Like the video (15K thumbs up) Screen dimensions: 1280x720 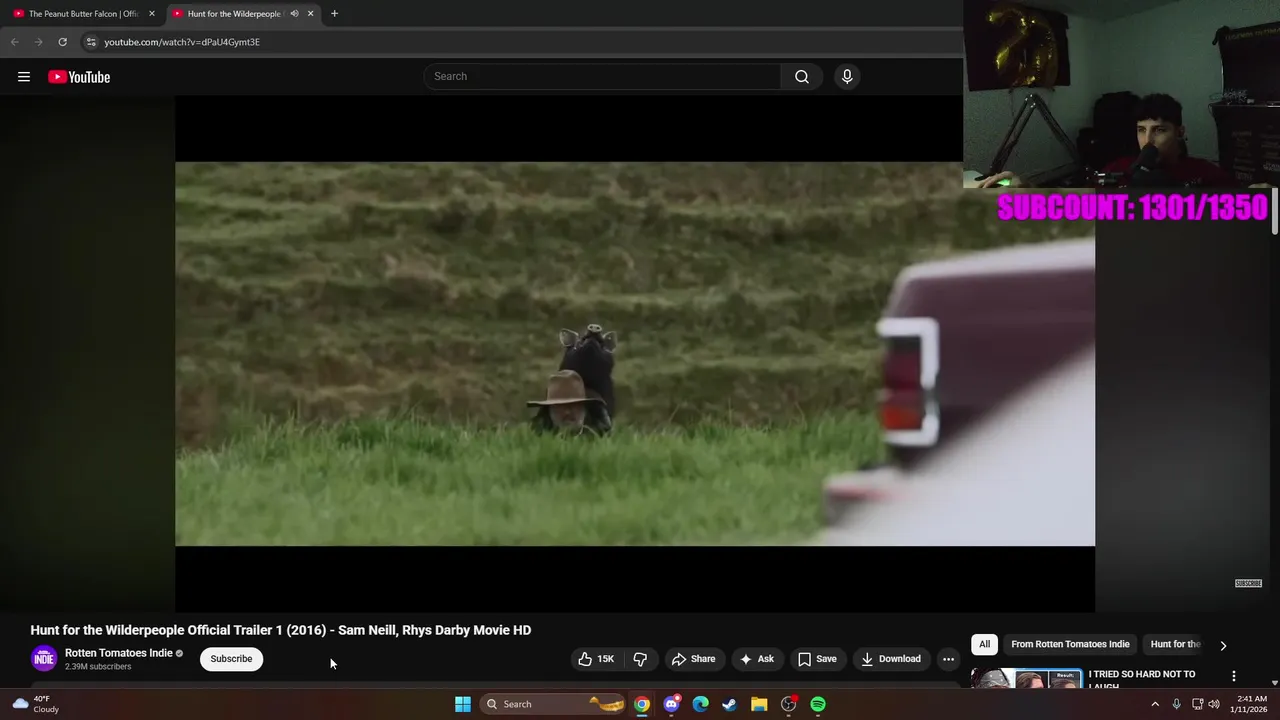coord(596,659)
